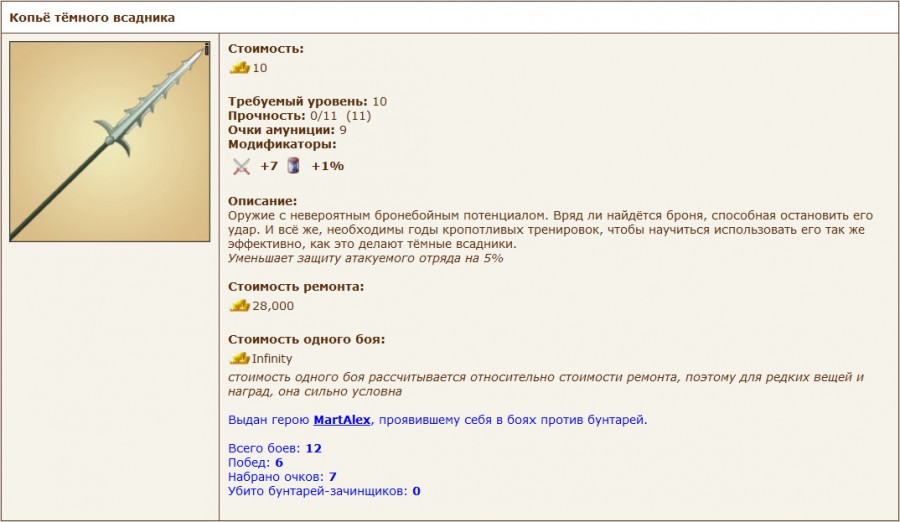The height and width of the screenshot is (522, 900).
Task: Open the MartAlex hero profile link
Action: 342,420
